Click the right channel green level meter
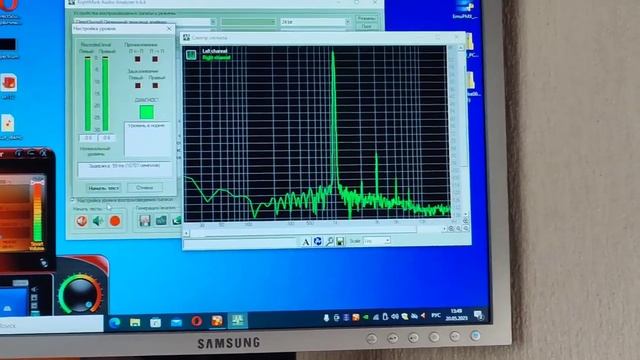Image resolution: width=640 pixels, height=360 pixels. [105, 93]
